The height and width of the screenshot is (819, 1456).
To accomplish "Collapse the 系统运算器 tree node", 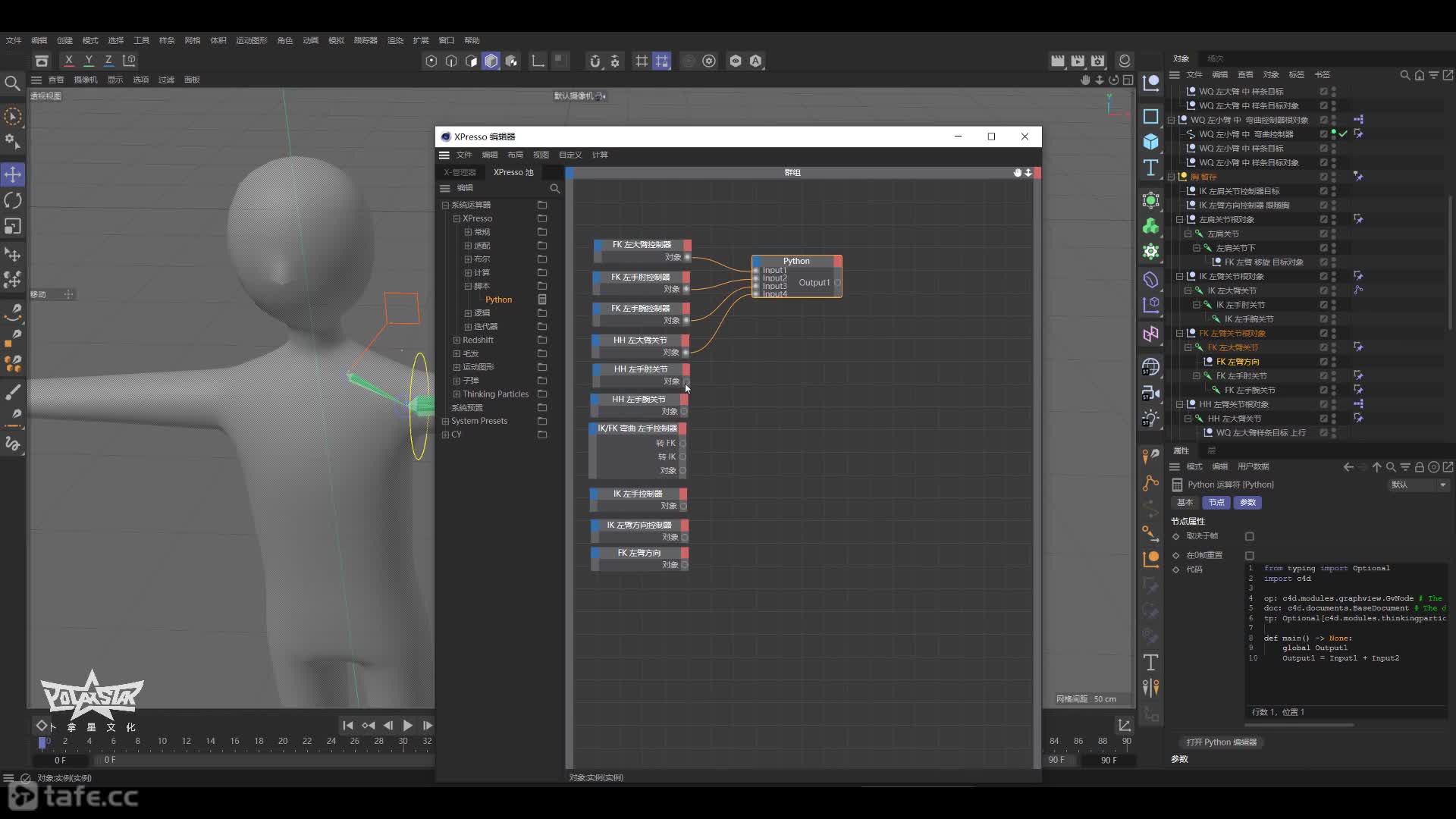I will click(445, 205).
